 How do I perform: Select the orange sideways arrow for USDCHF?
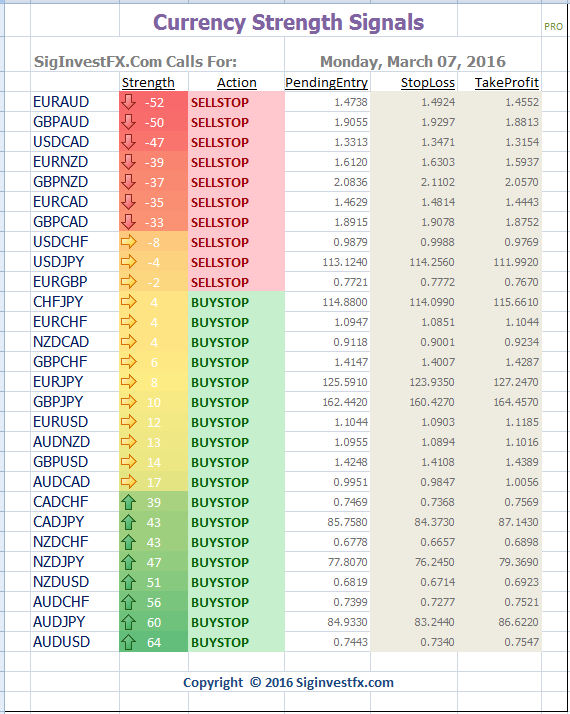point(129,242)
